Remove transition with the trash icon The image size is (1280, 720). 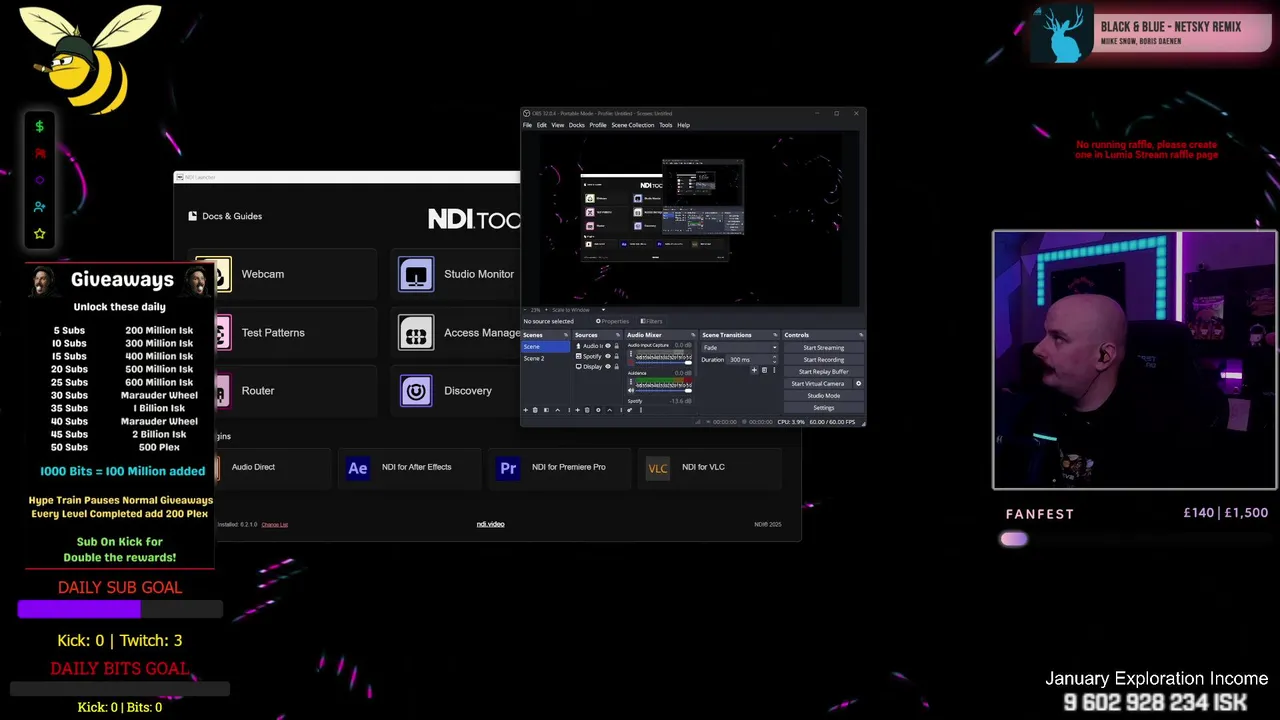764,370
